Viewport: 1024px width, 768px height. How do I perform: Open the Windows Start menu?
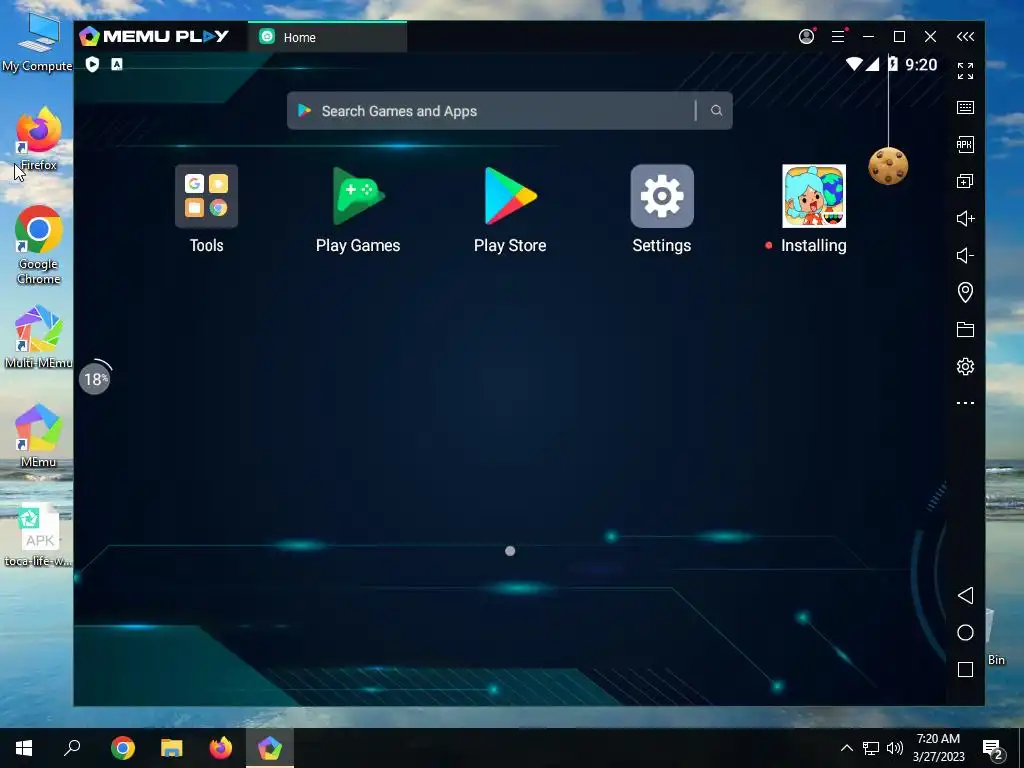click(24, 748)
